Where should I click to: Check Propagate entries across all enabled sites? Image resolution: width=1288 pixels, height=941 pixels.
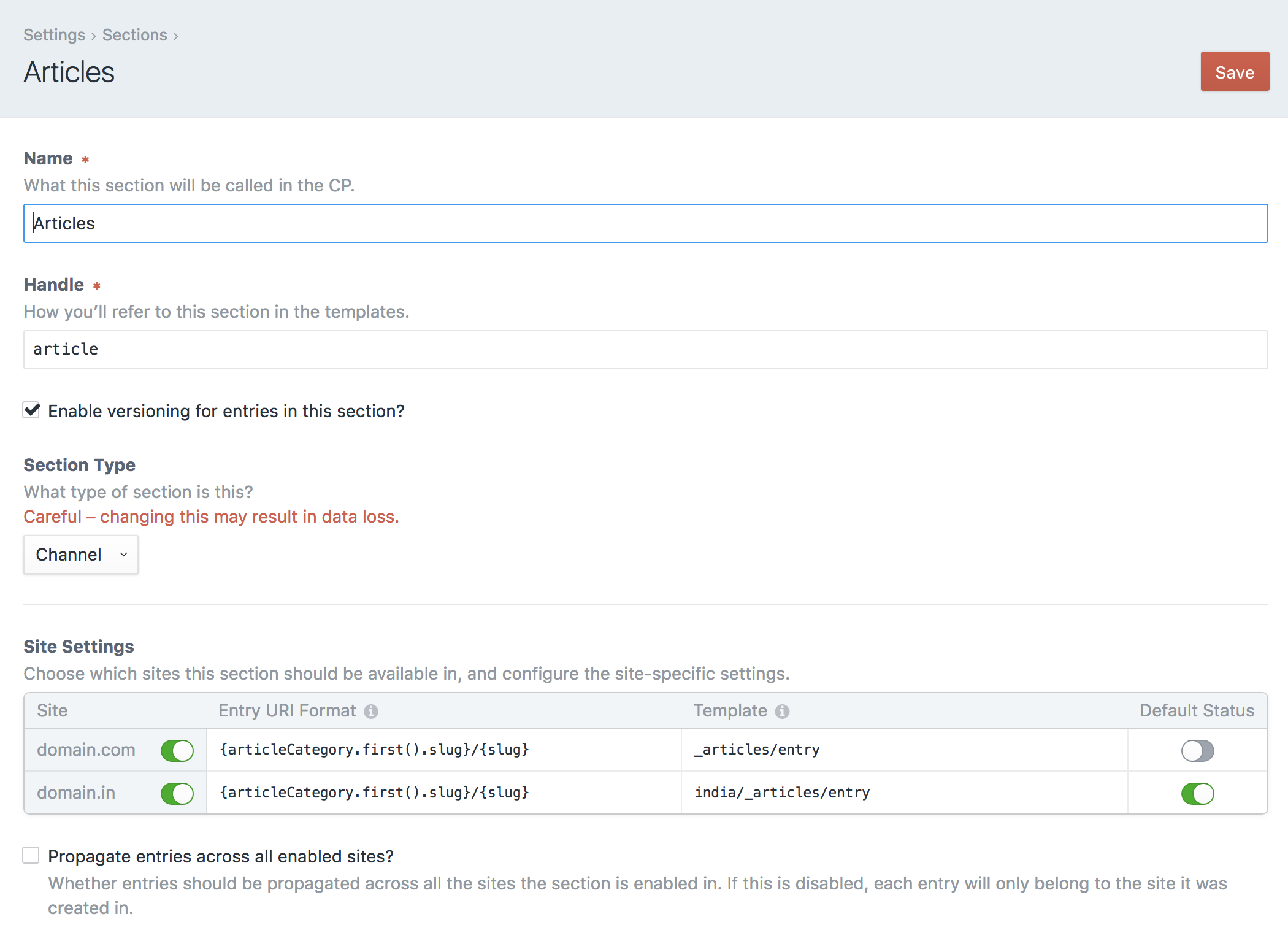(31, 855)
